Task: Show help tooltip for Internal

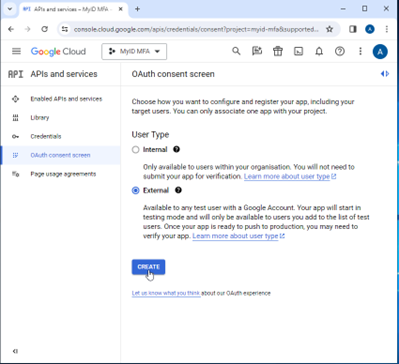Action: tap(177, 149)
